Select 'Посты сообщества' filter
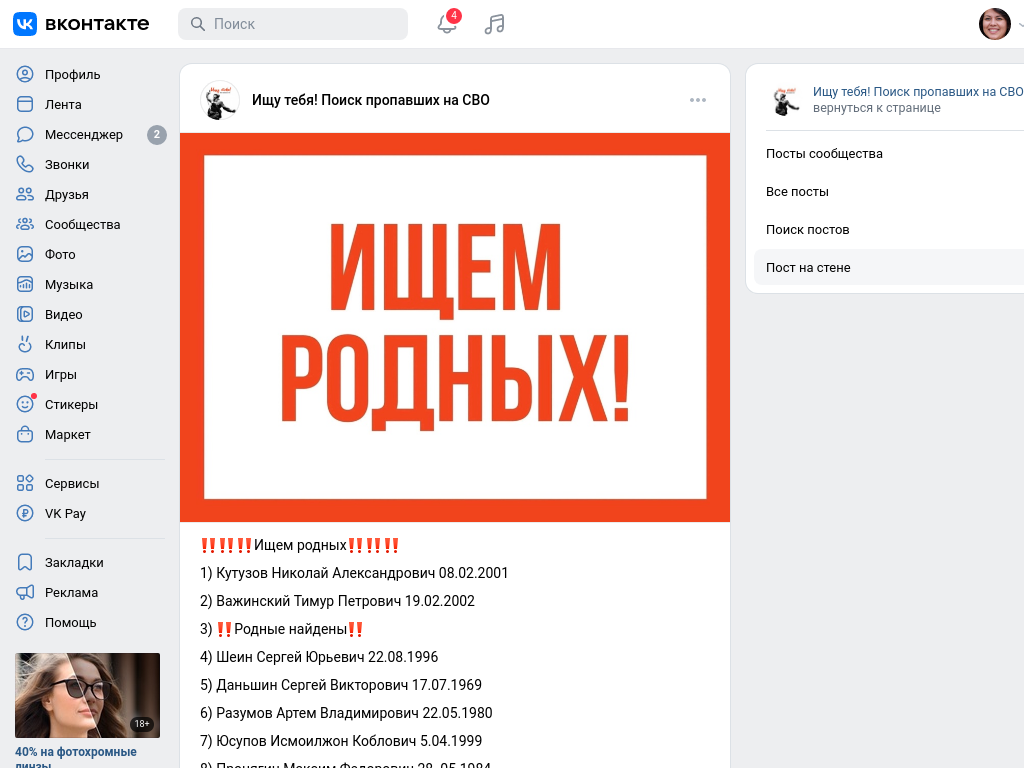This screenshot has width=1024, height=768. 824,154
